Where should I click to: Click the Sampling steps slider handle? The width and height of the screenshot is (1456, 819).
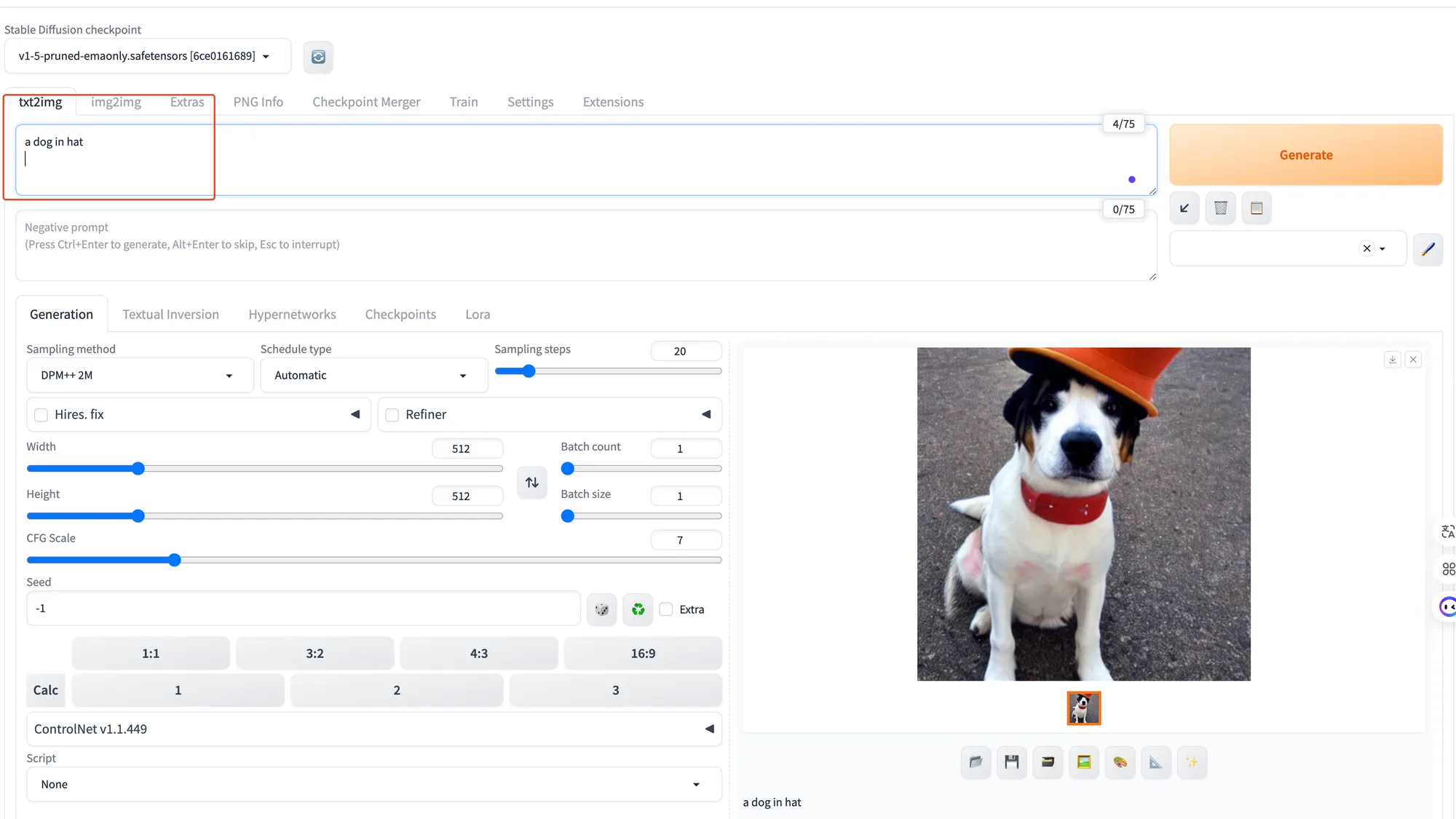pyautogui.click(x=529, y=371)
